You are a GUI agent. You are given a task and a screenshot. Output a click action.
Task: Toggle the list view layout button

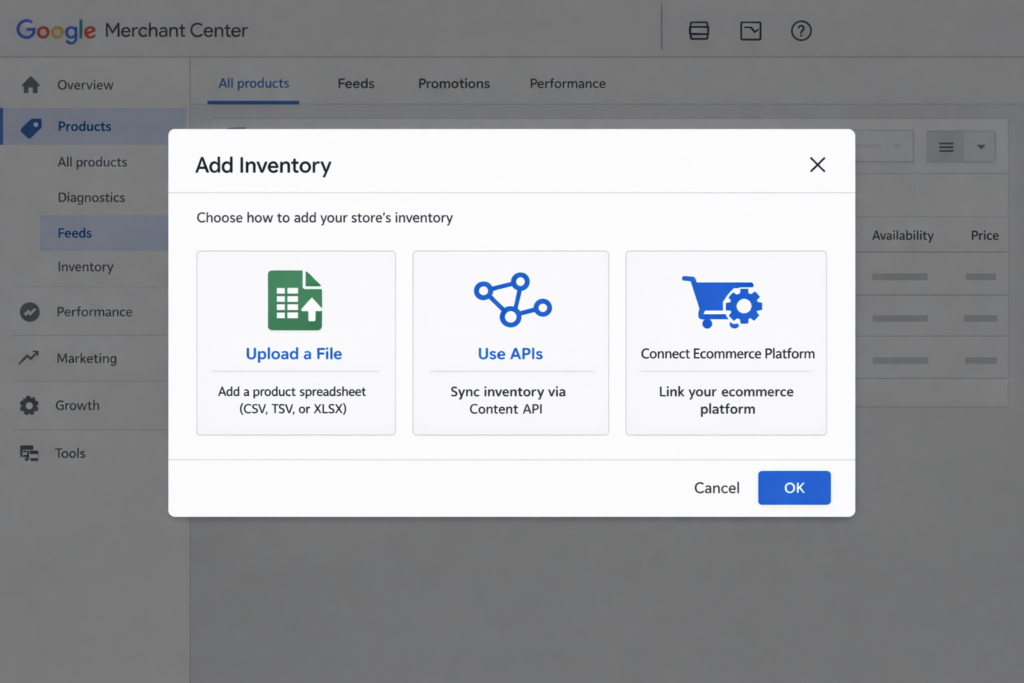click(945, 146)
